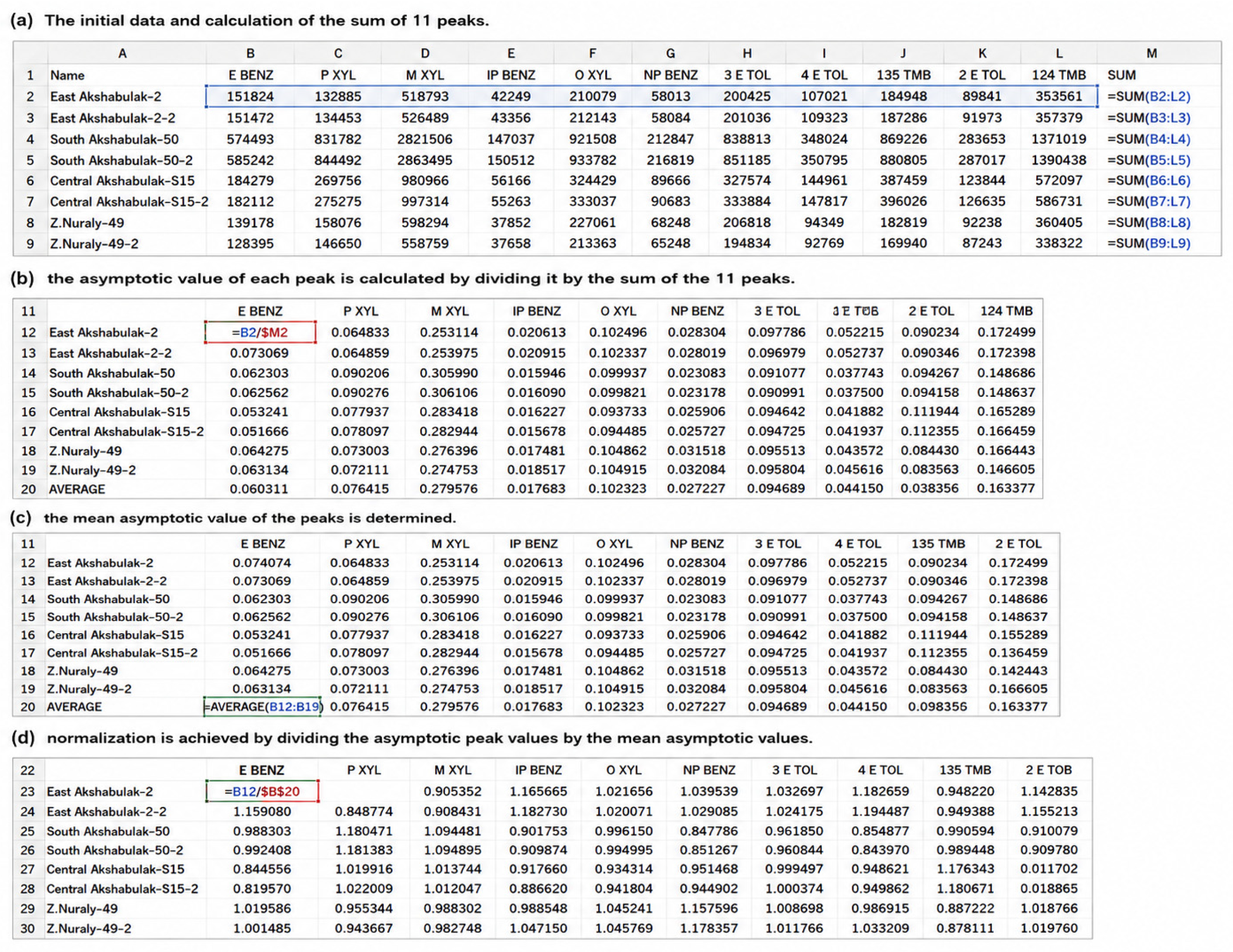Image resolution: width=1233 pixels, height=952 pixels.
Task: Select the cell containing 90683
Action: [670, 201]
